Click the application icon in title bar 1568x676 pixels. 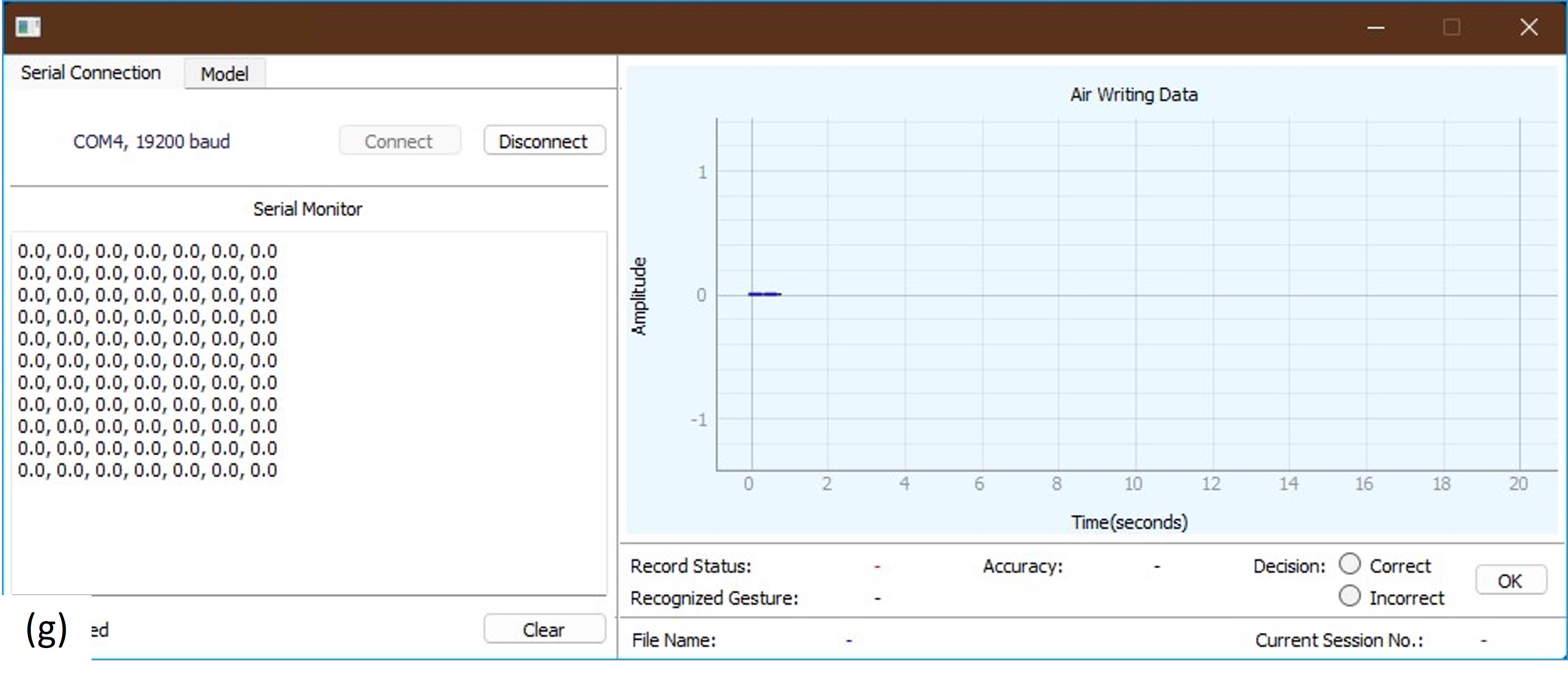click(x=28, y=27)
